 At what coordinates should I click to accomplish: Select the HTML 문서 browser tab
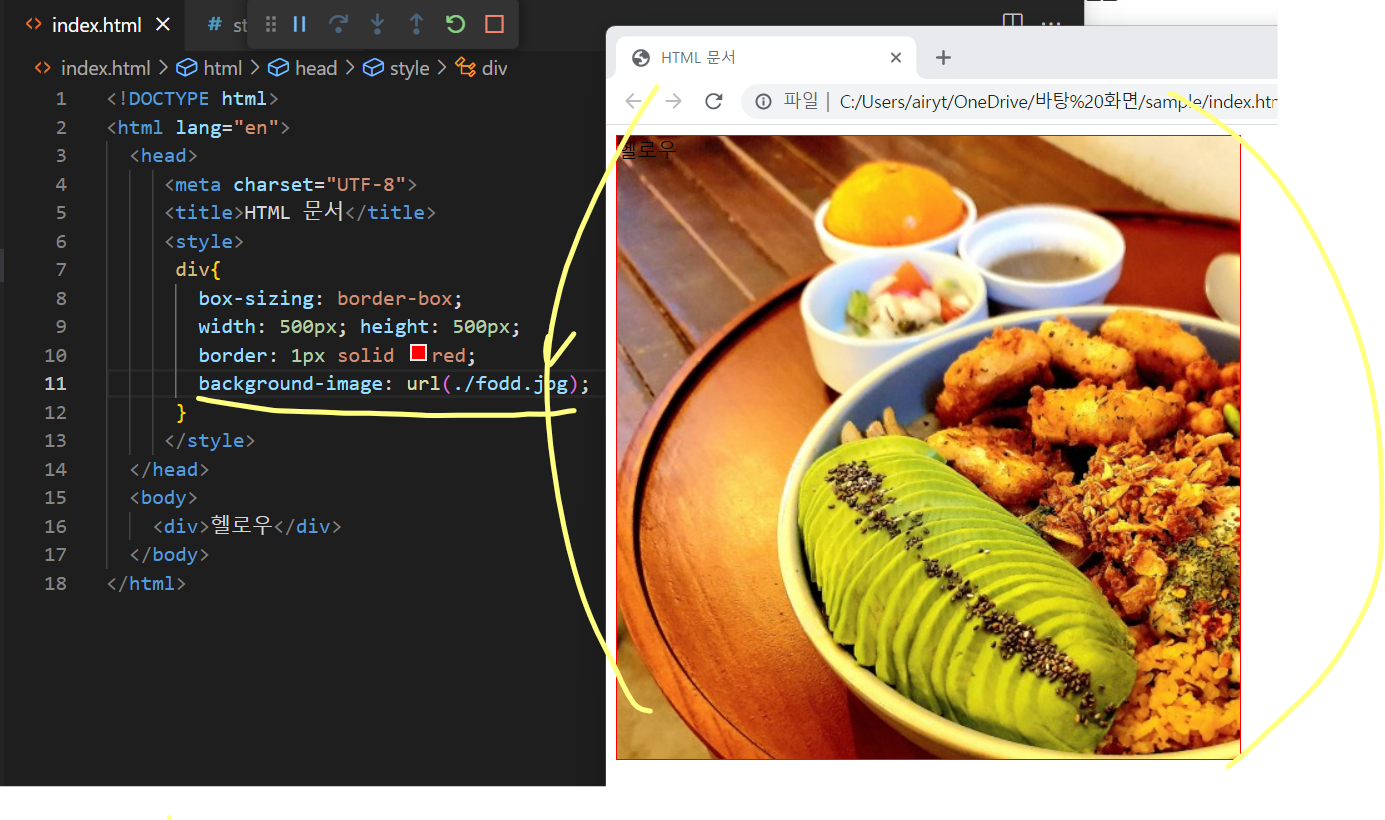click(766, 58)
